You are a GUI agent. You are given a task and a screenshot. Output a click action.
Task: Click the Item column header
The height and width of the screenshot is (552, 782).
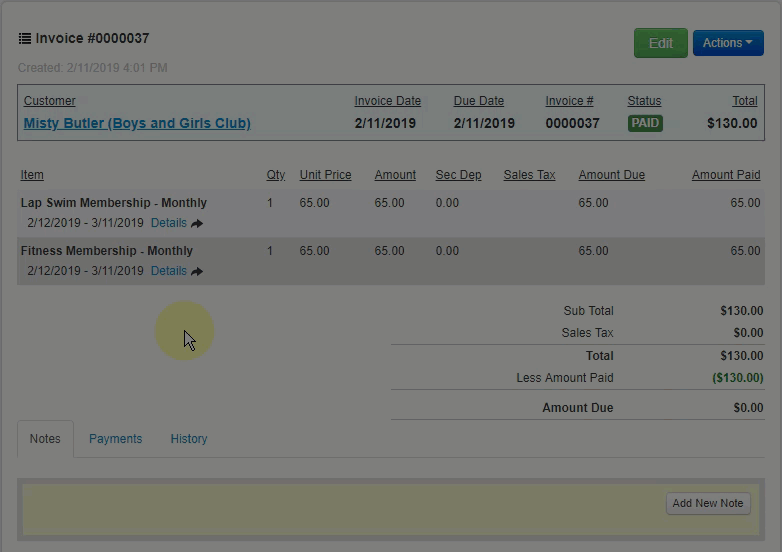(x=32, y=175)
